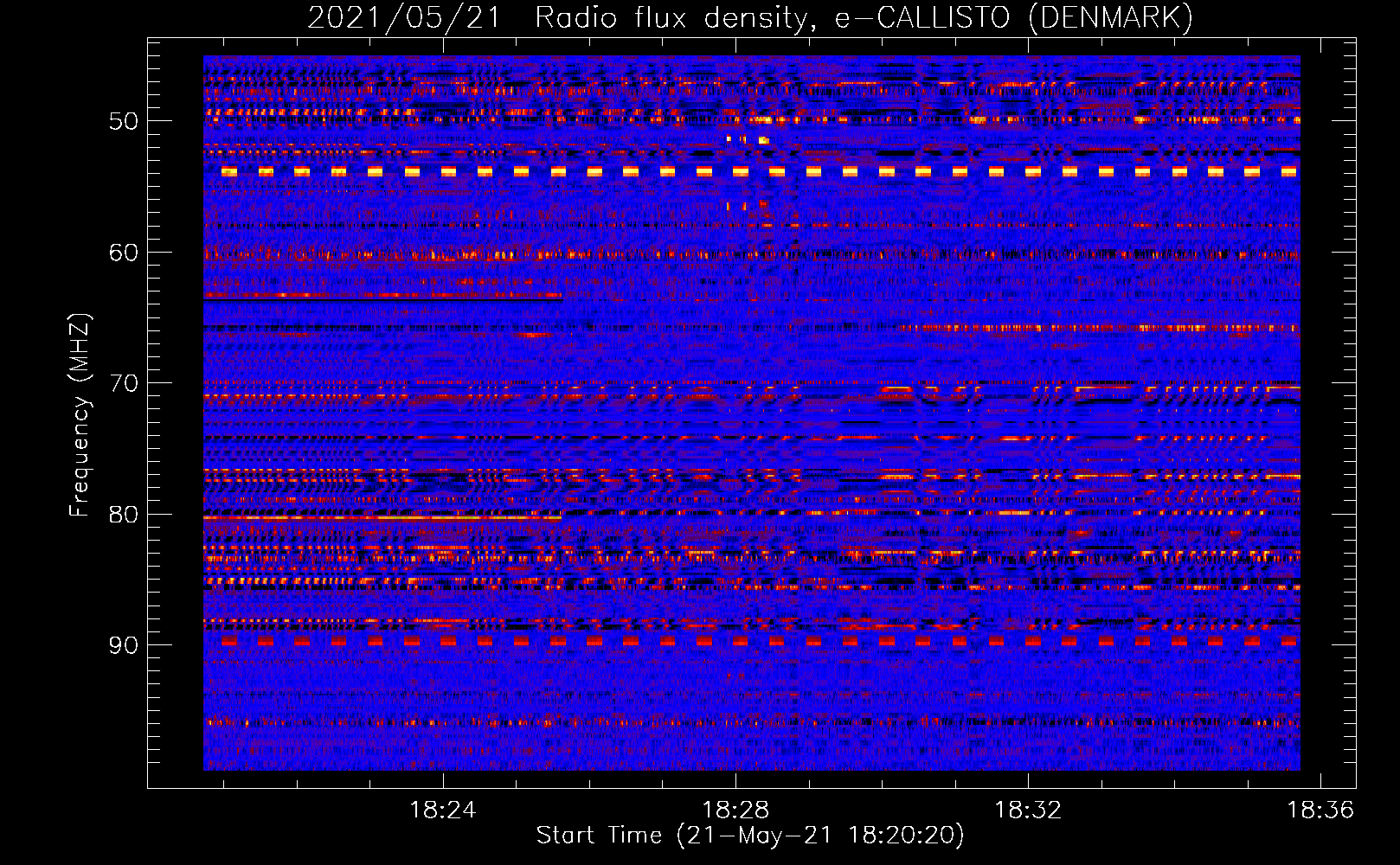This screenshot has width=1400, height=865.
Task: Click the "60" frequency tick label
Action: tap(124, 253)
